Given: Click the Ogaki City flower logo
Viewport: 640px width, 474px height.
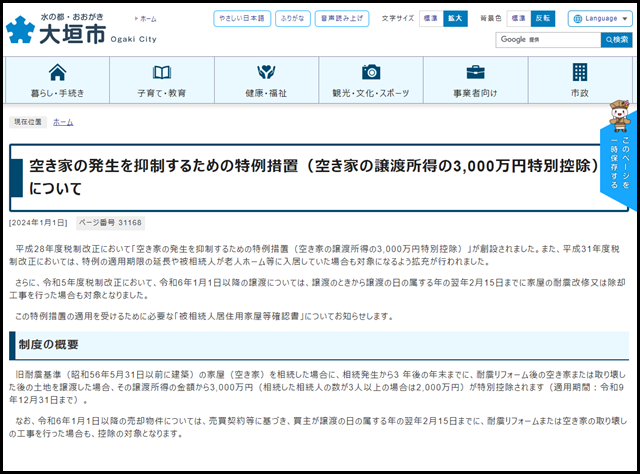Looking at the screenshot, I should tap(20, 29).
